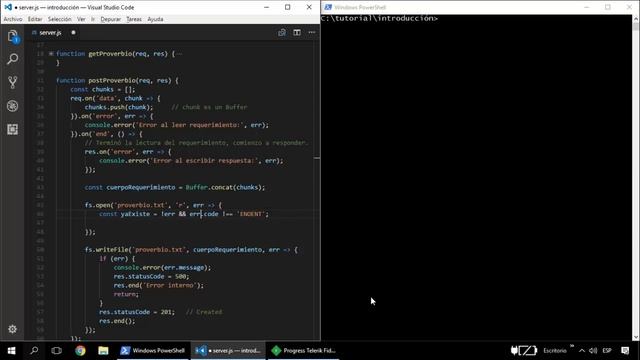Launch Chrome from the taskbar
Viewport: 640px width, 360px height.
(80, 351)
